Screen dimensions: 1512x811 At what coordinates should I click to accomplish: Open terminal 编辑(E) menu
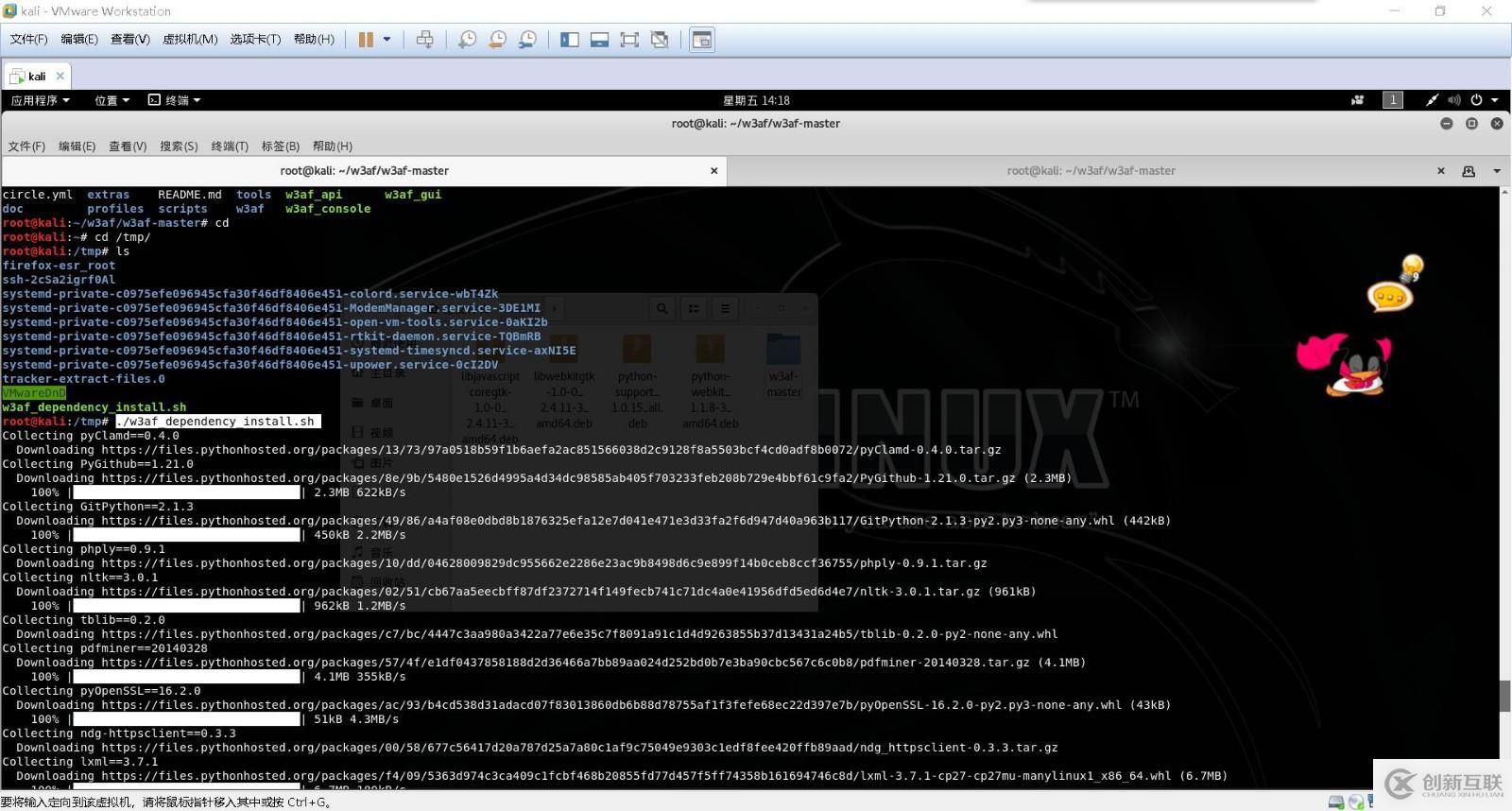[77, 147]
